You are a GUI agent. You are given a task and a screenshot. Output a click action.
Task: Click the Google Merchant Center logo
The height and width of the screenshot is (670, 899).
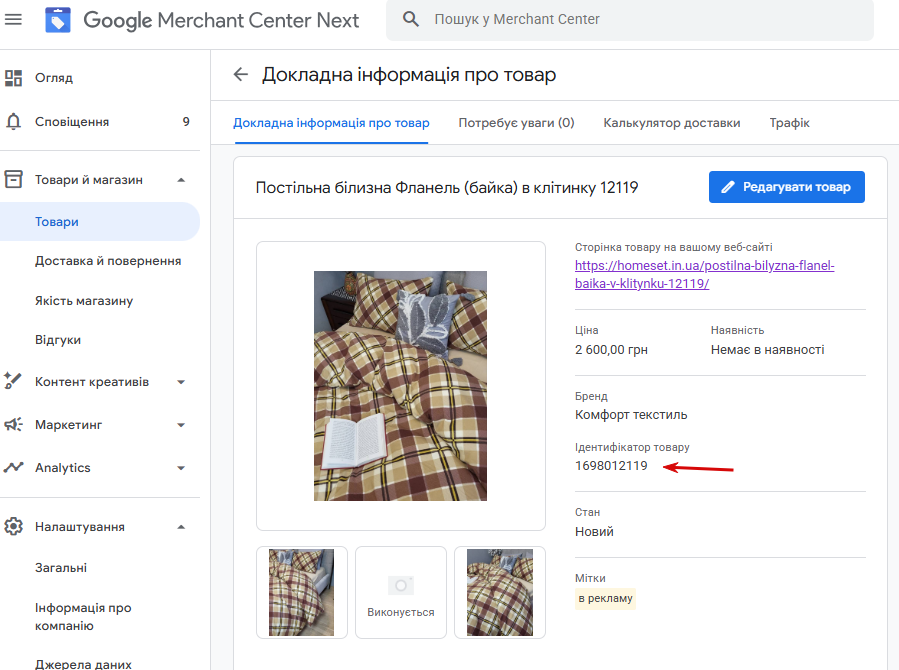[x=58, y=20]
